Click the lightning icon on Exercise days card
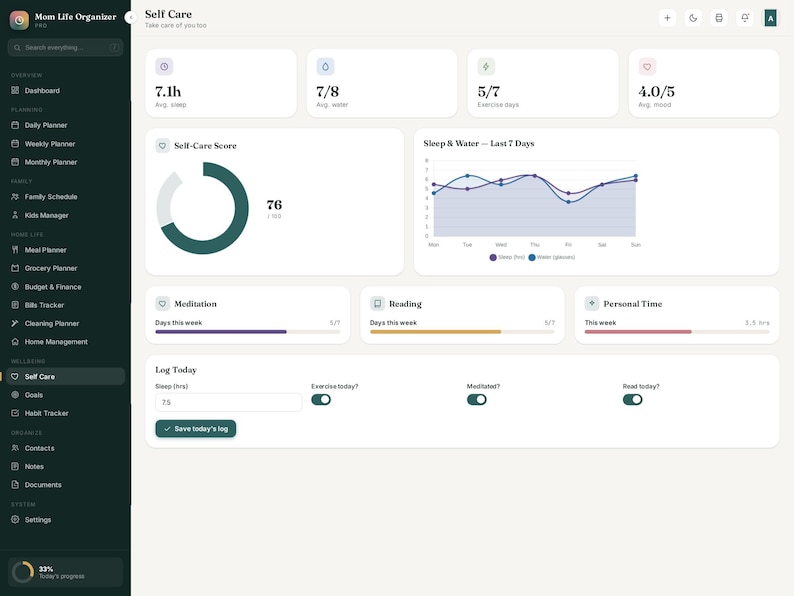Screen dimensions: 794x596 pos(486,66)
